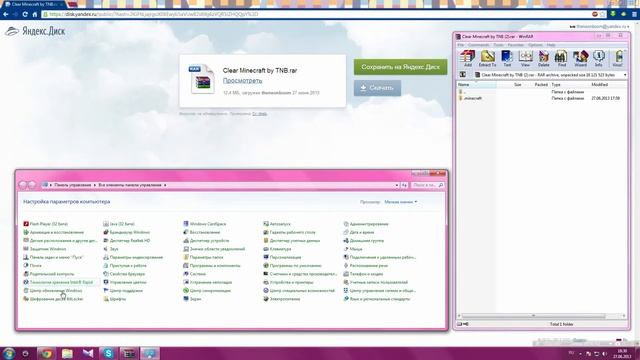Open the Wizard tool in WinRAR

580,58
